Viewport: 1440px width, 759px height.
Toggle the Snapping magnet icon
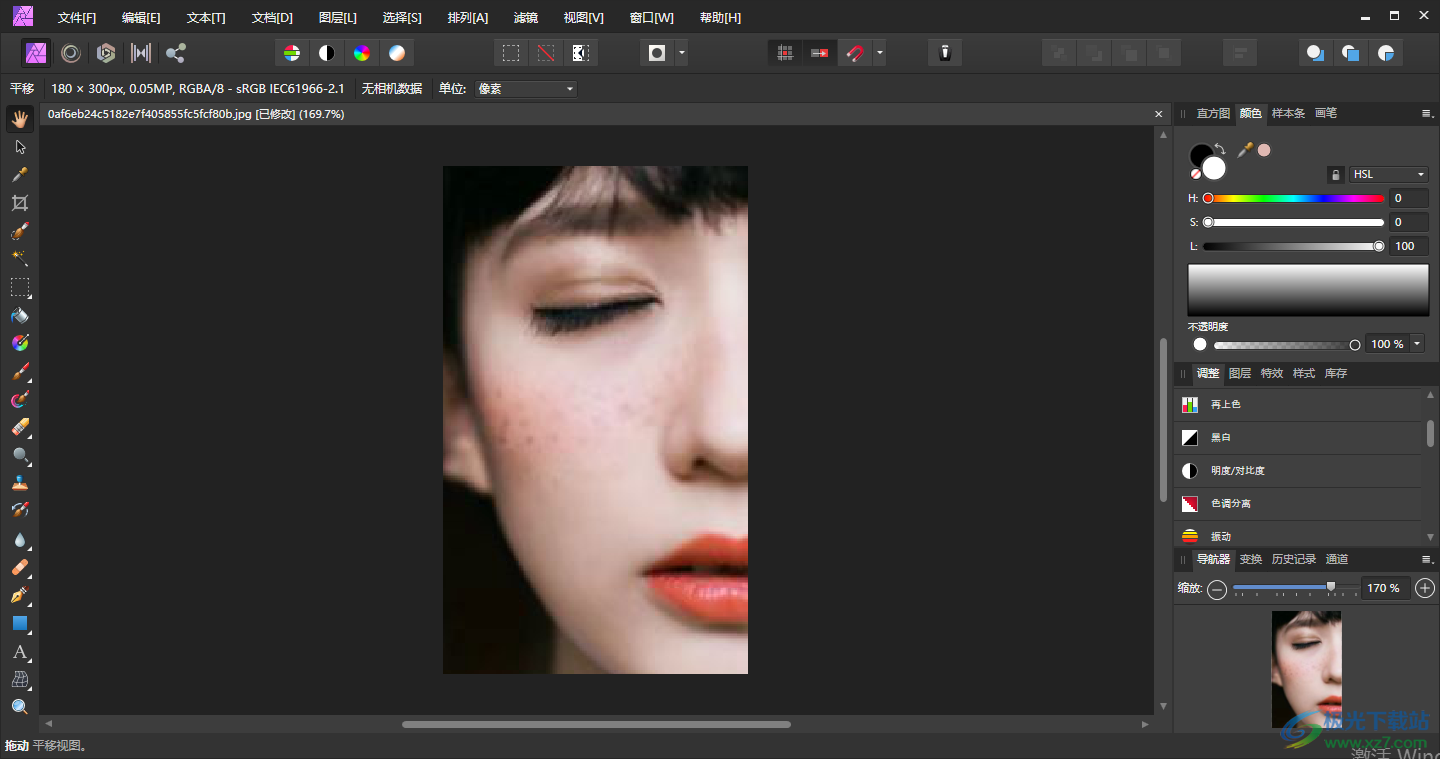pos(855,53)
